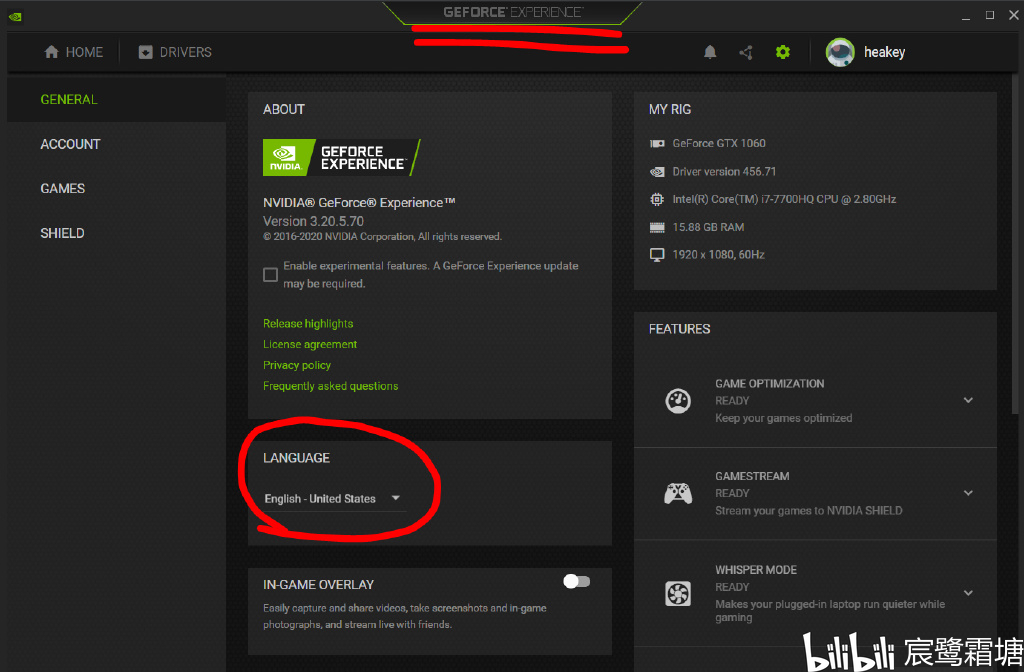Click the Whisper Mode fan icon
Viewport: 1024px width, 672px height.
tap(678, 594)
